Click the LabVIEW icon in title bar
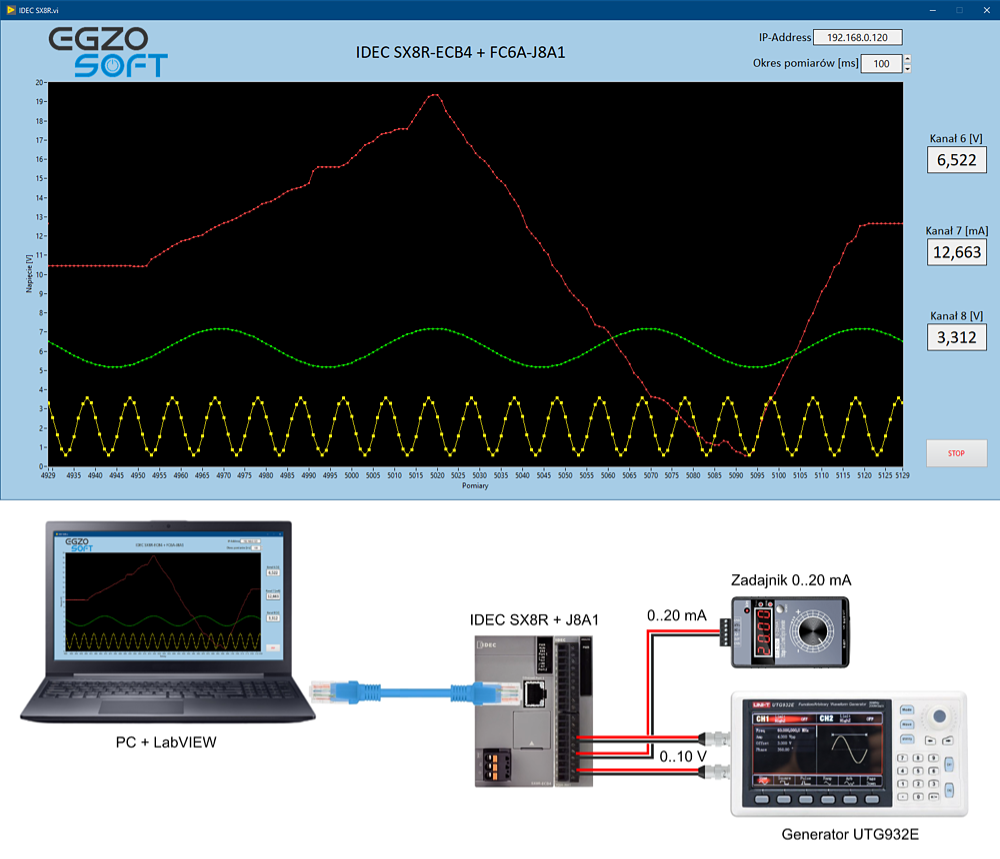The width and height of the screenshot is (1000, 859). coord(10,10)
